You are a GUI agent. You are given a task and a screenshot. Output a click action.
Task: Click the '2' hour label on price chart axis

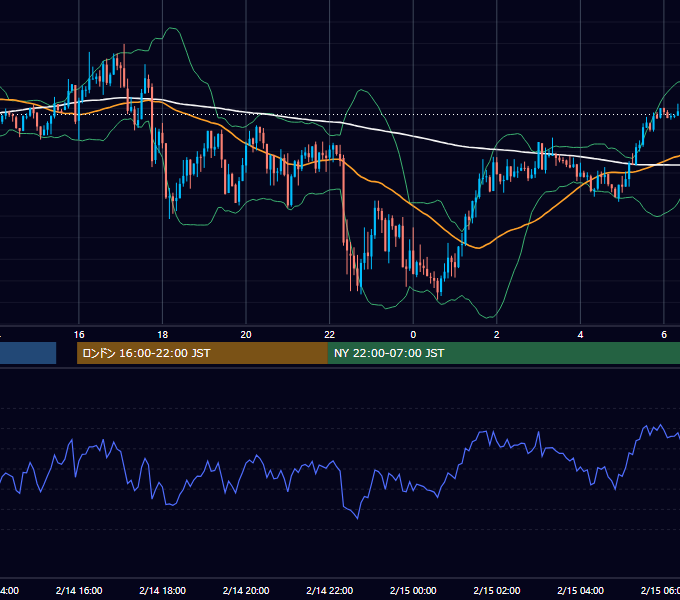tap(497, 335)
